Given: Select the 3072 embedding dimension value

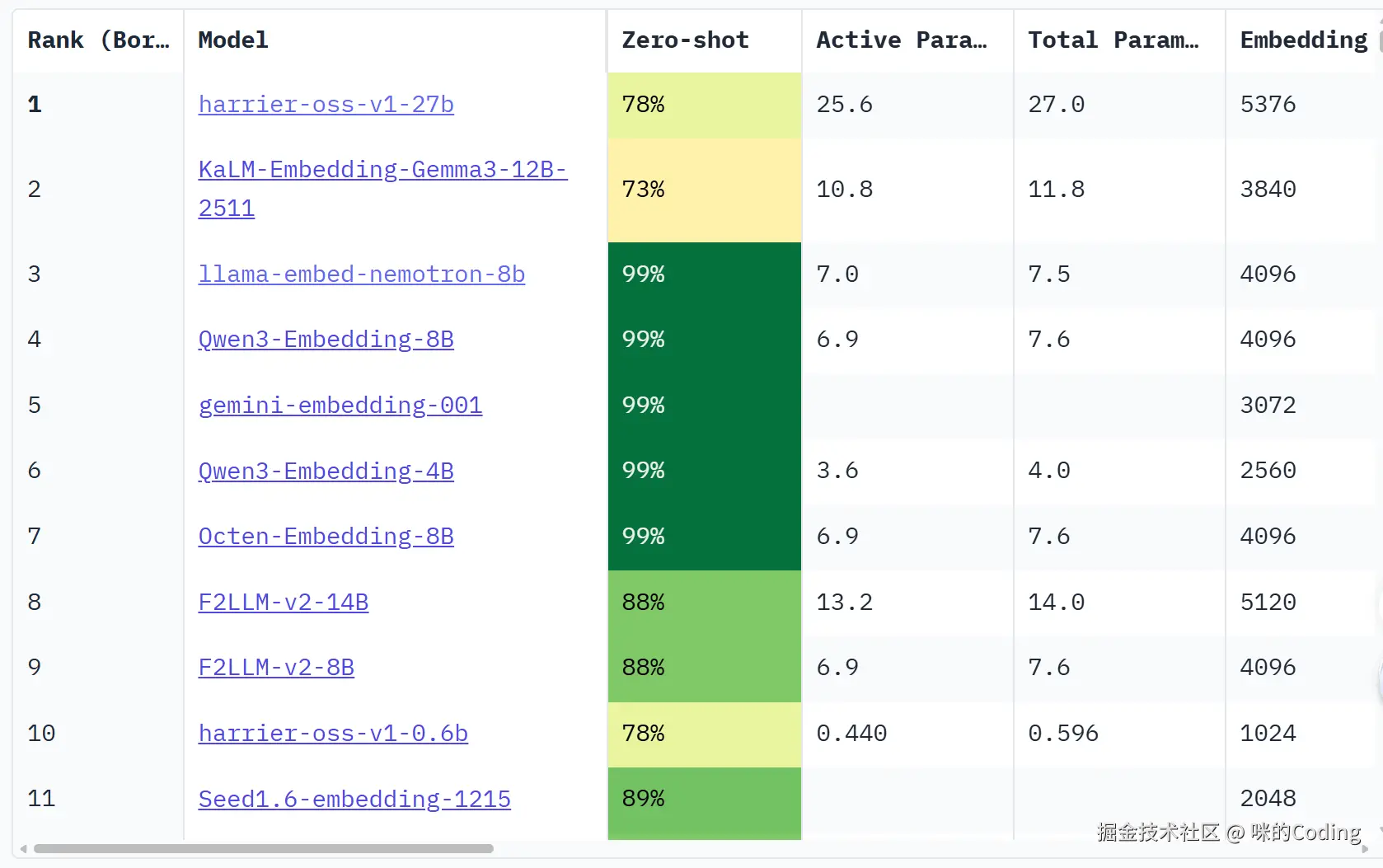Looking at the screenshot, I should tap(1268, 406).
